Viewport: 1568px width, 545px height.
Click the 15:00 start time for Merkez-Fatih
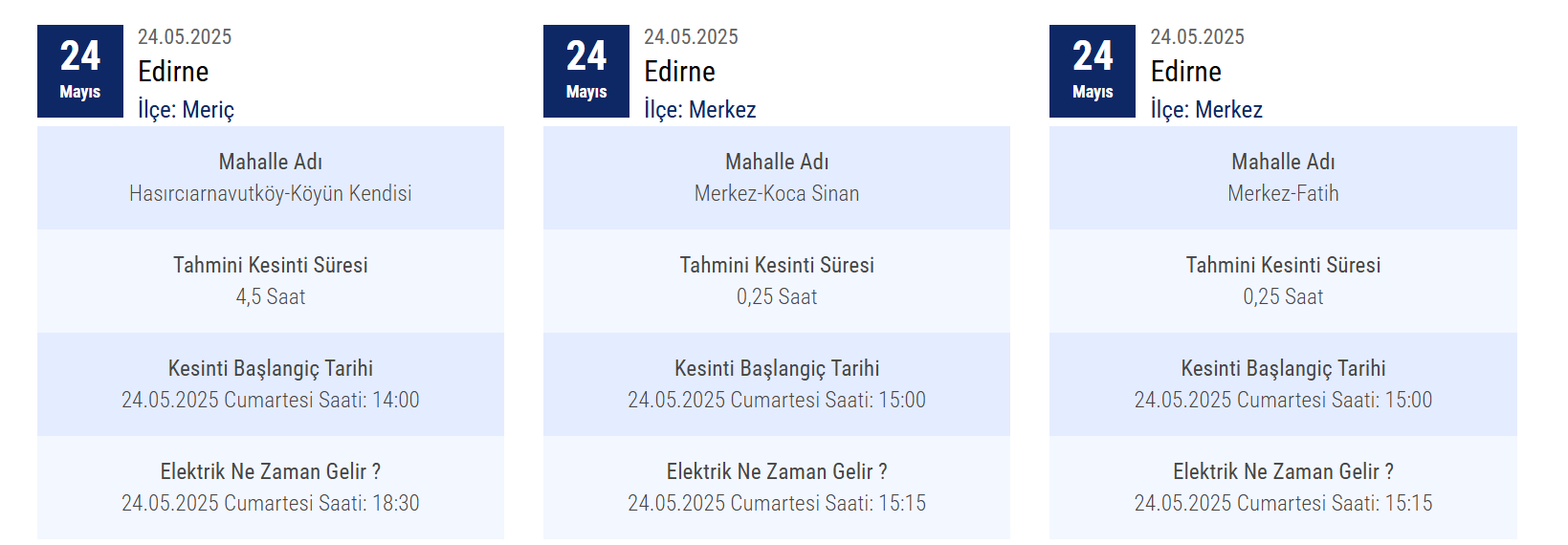(x=1283, y=400)
